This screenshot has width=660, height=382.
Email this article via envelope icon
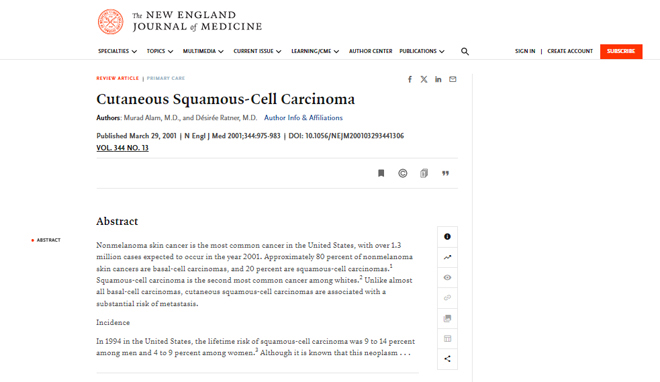pos(452,79)
